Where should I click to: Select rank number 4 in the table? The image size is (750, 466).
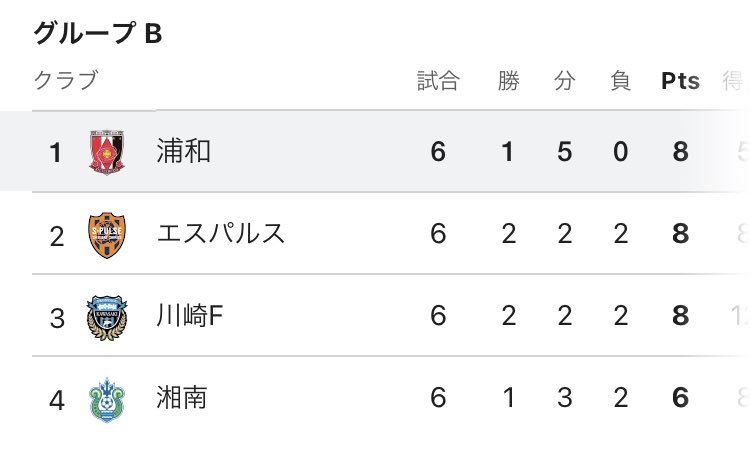[x=56, y=400]
